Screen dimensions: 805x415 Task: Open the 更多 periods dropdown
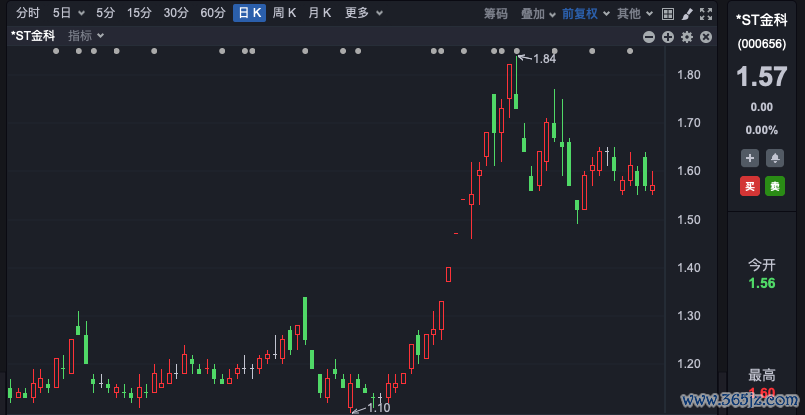(x=363, y=13)
